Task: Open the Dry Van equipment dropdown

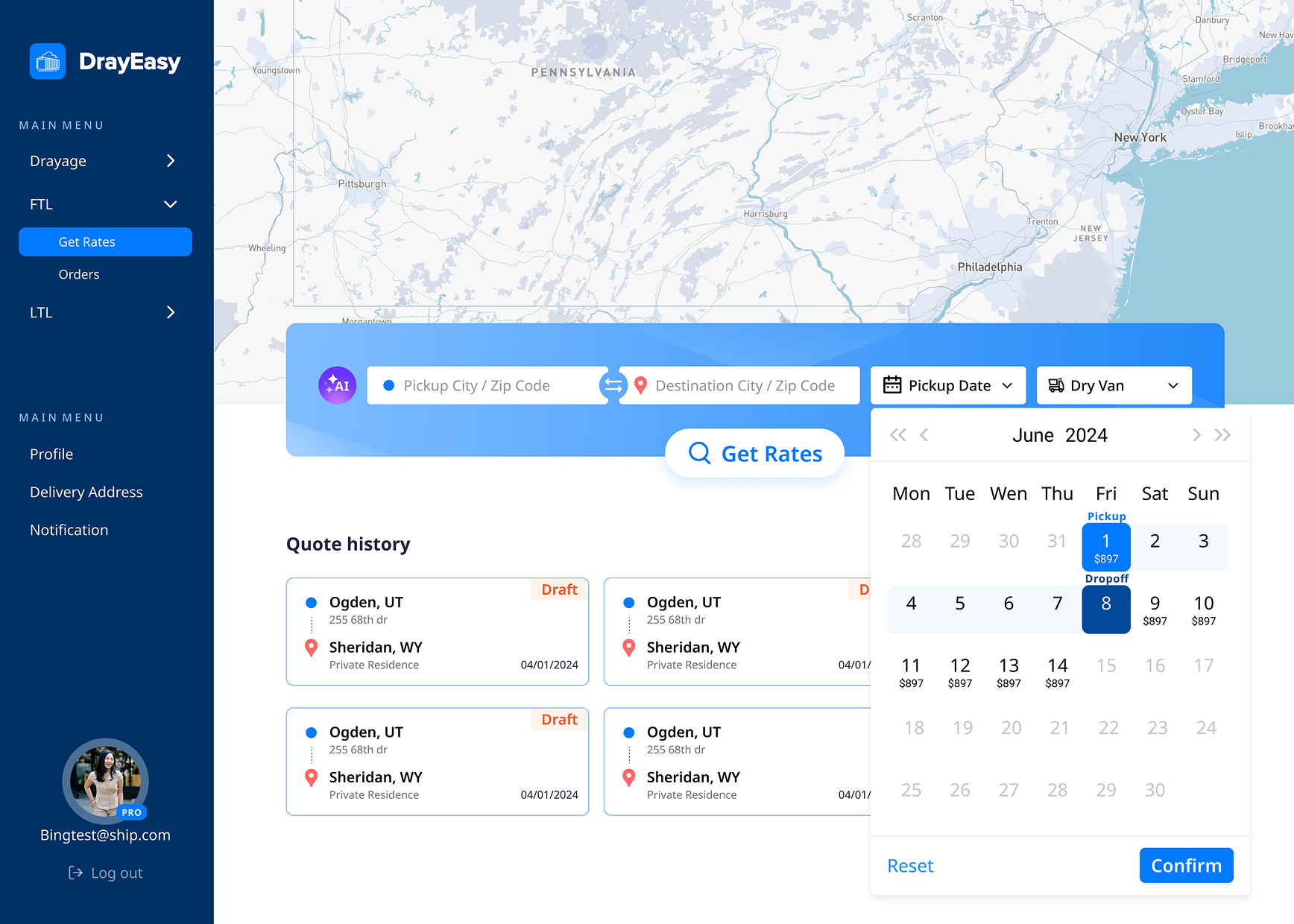Action: pos(1175,385)
